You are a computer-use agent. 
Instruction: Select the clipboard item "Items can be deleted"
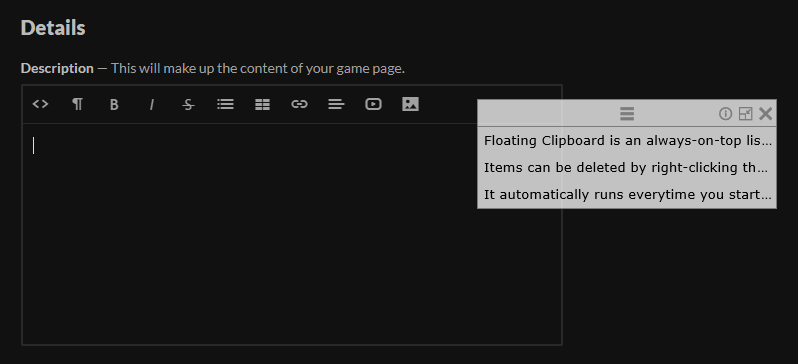coord(627,167)
